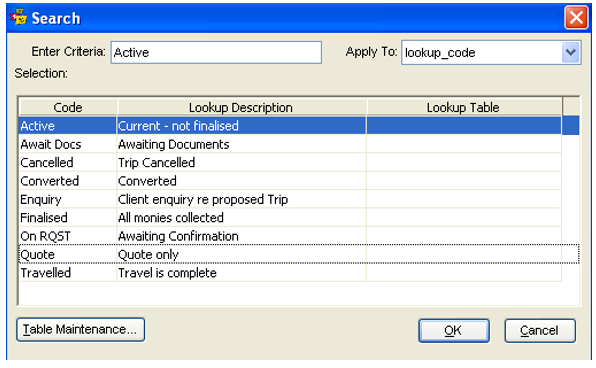Click the Search dialog title bar icon

coord(19,17)
